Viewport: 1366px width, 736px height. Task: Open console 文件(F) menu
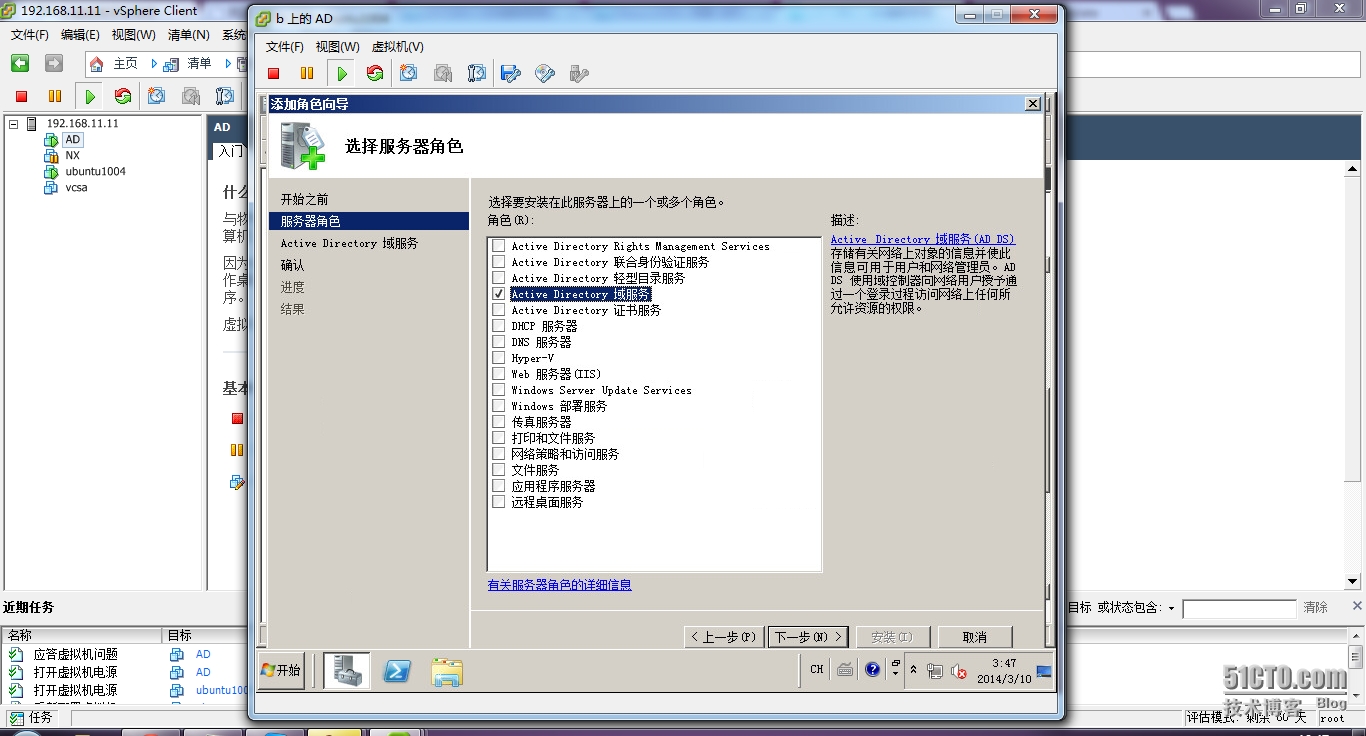point(285,47)
